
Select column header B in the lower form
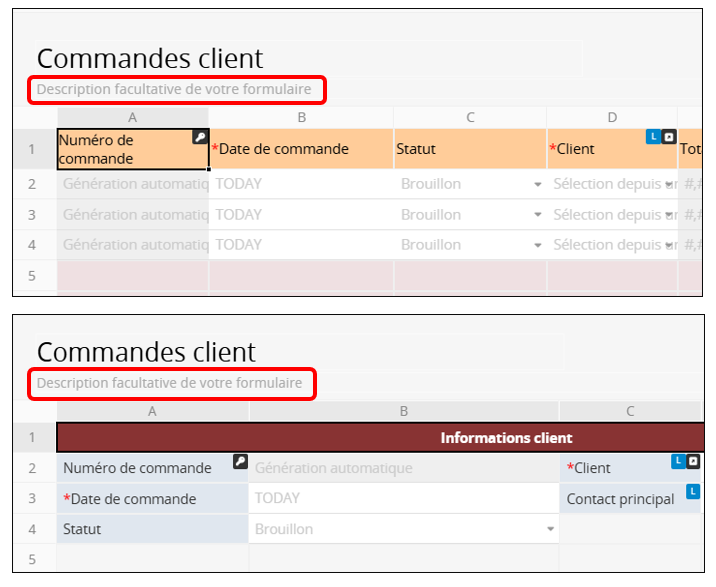coord(403,410)
